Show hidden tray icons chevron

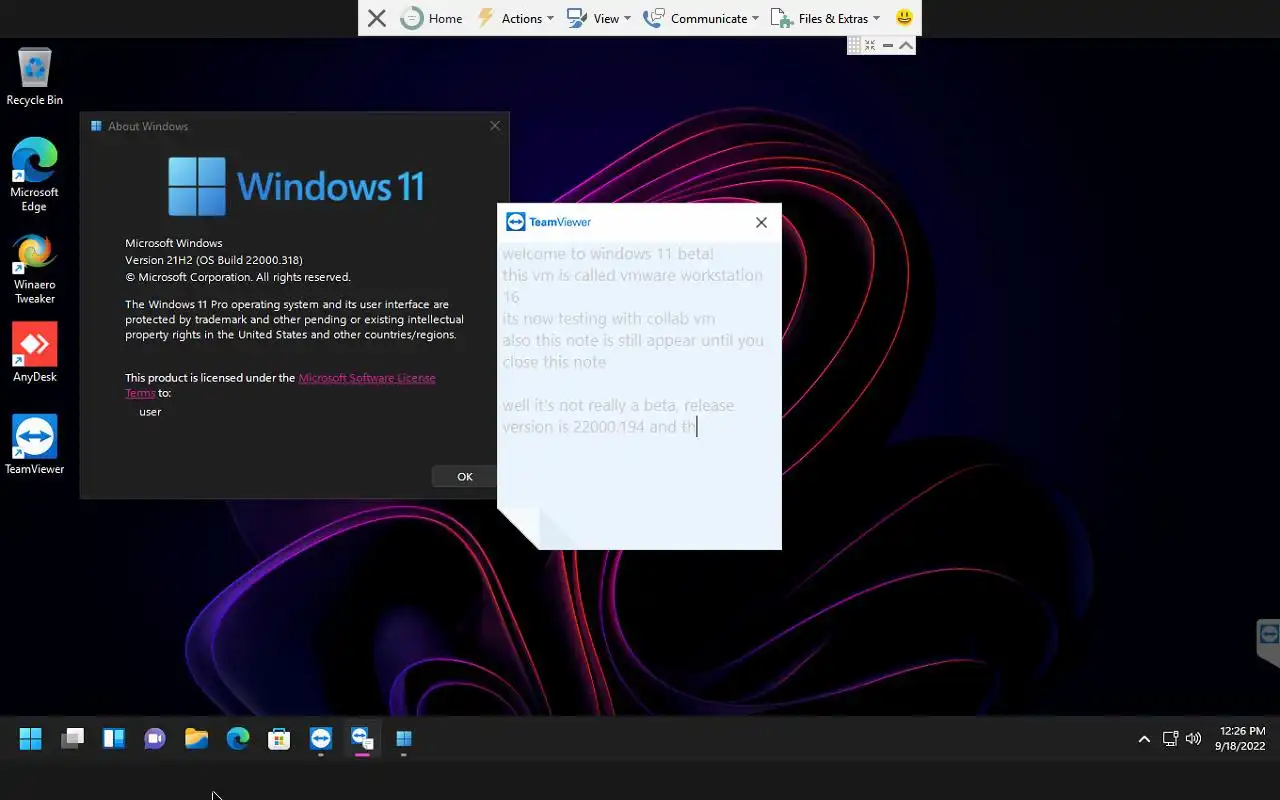pos(1144,739)
